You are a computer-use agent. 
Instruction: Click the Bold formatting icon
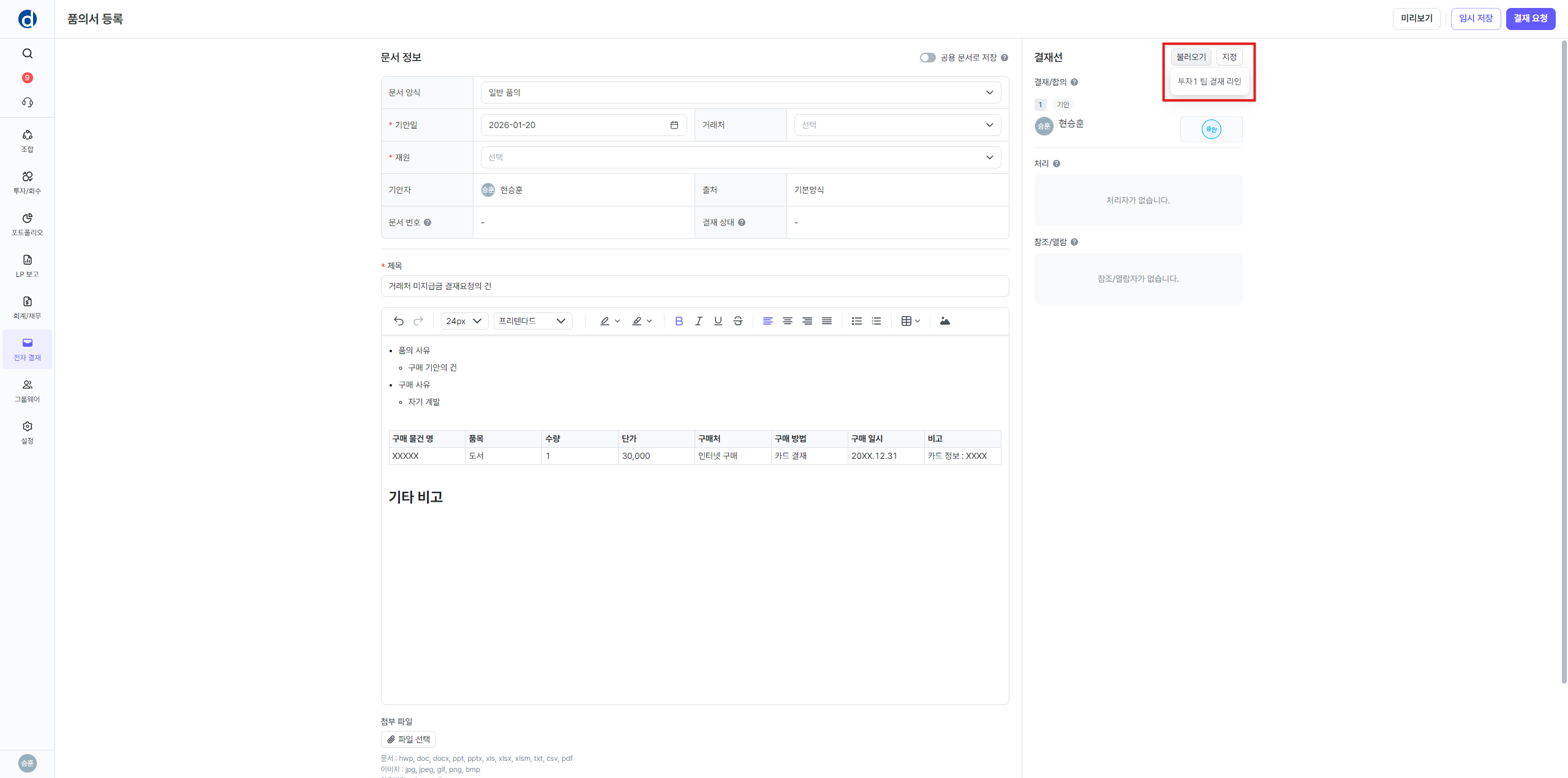679,321
